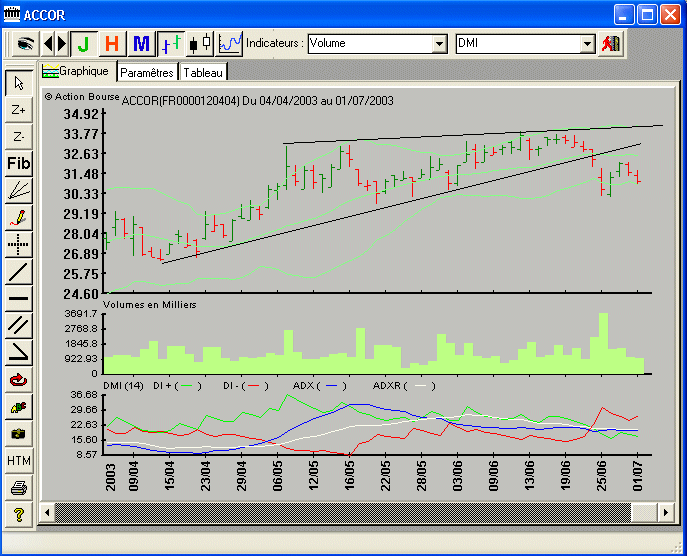Click the 36.68 DMI axis value

[x=84, y=395]
